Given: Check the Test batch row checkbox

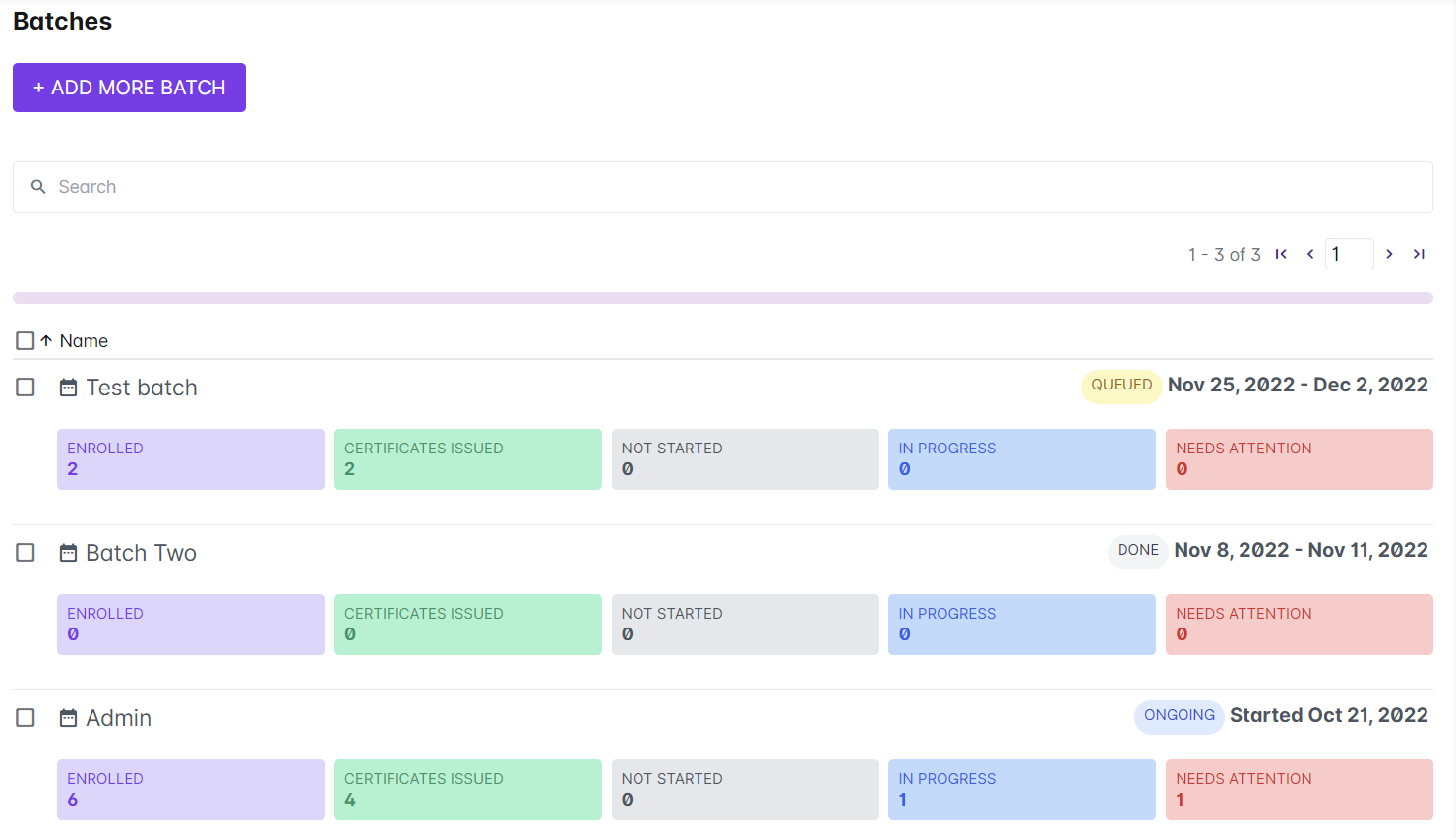Looking at the screenshot, I should (26, 388).
